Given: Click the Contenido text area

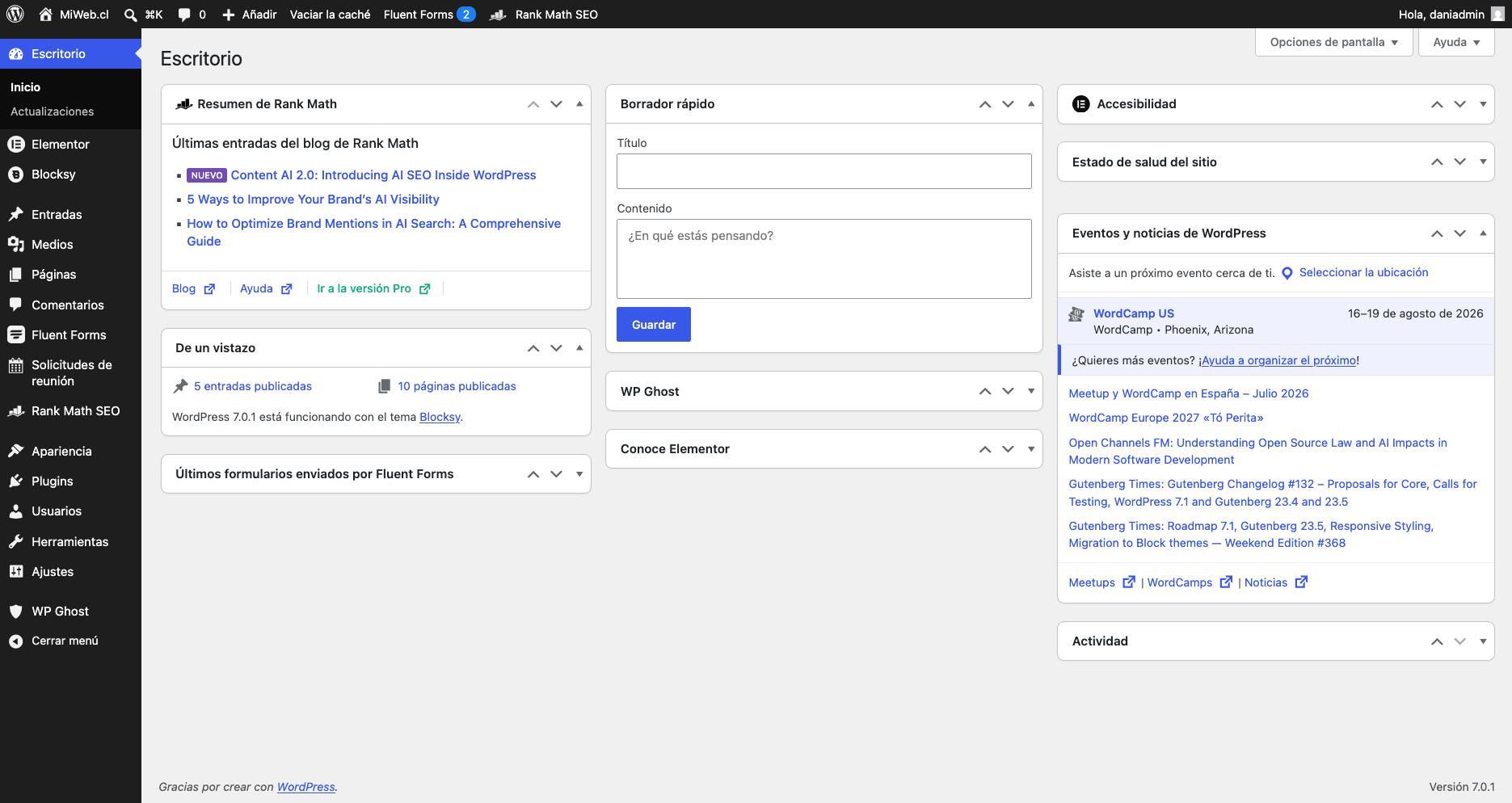Looking at the screenshot, I should (x=823, y=259).
